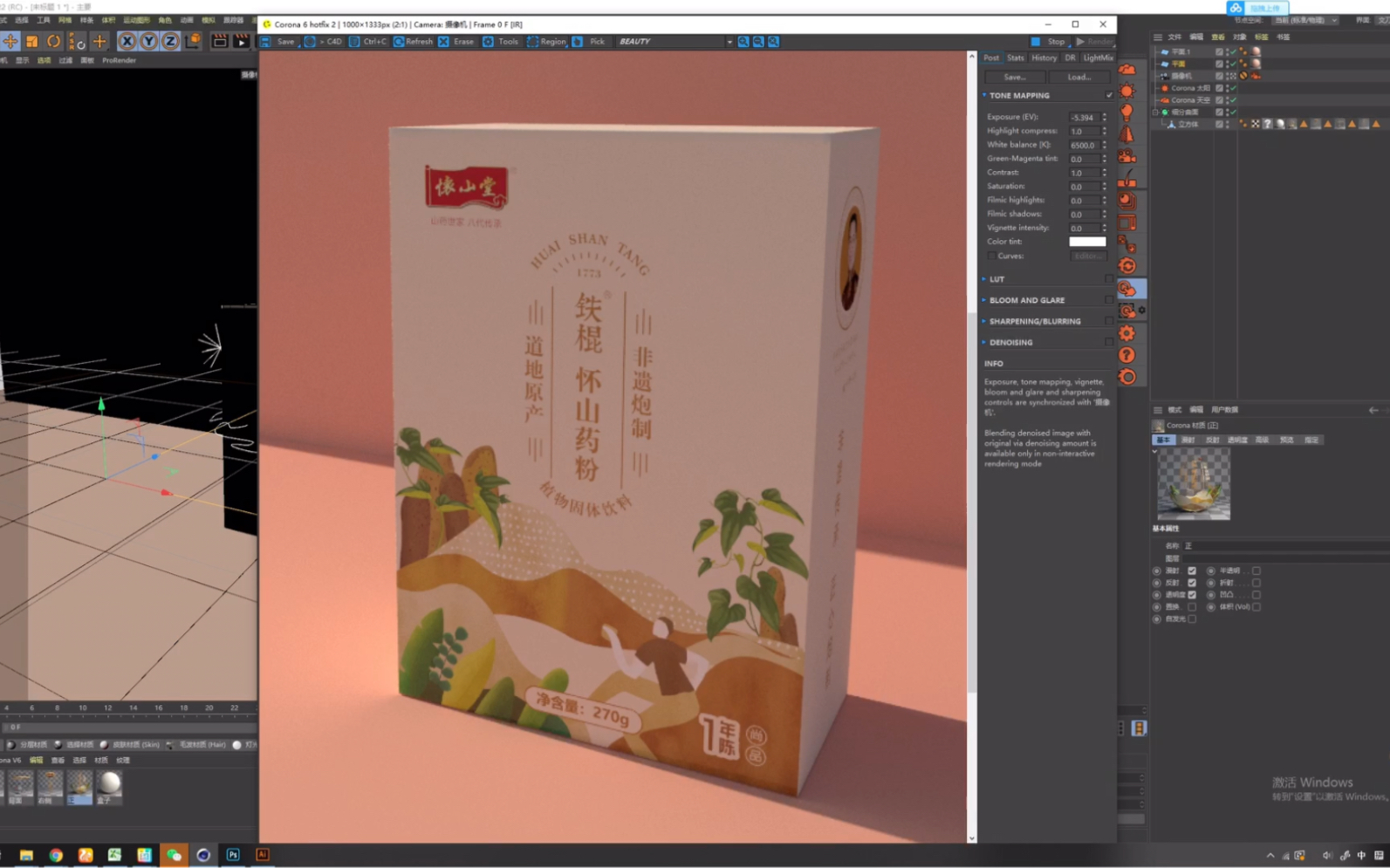Click the Corona settings gear icon

pyautogui.click(x=1127, y=333)
